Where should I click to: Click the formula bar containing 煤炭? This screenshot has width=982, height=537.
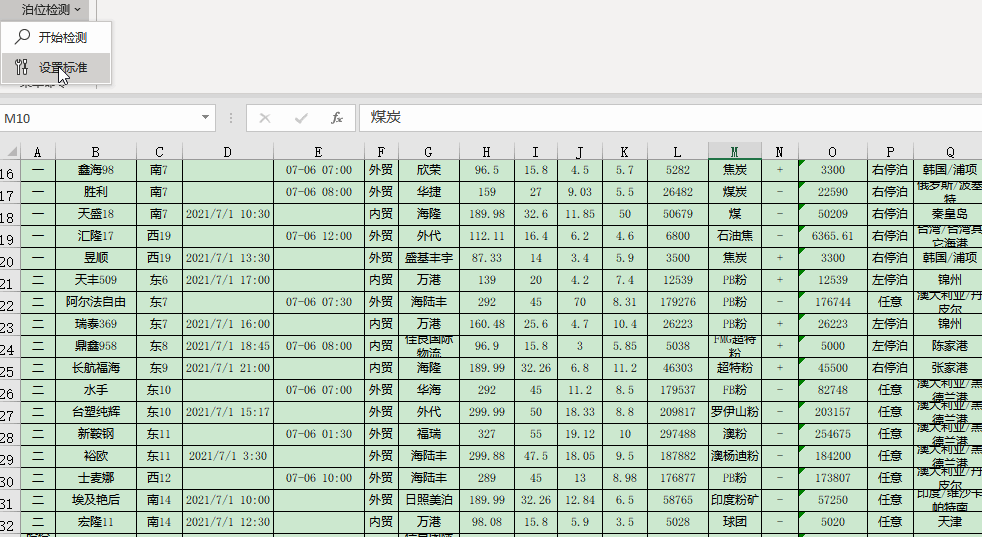click(670, 118)
